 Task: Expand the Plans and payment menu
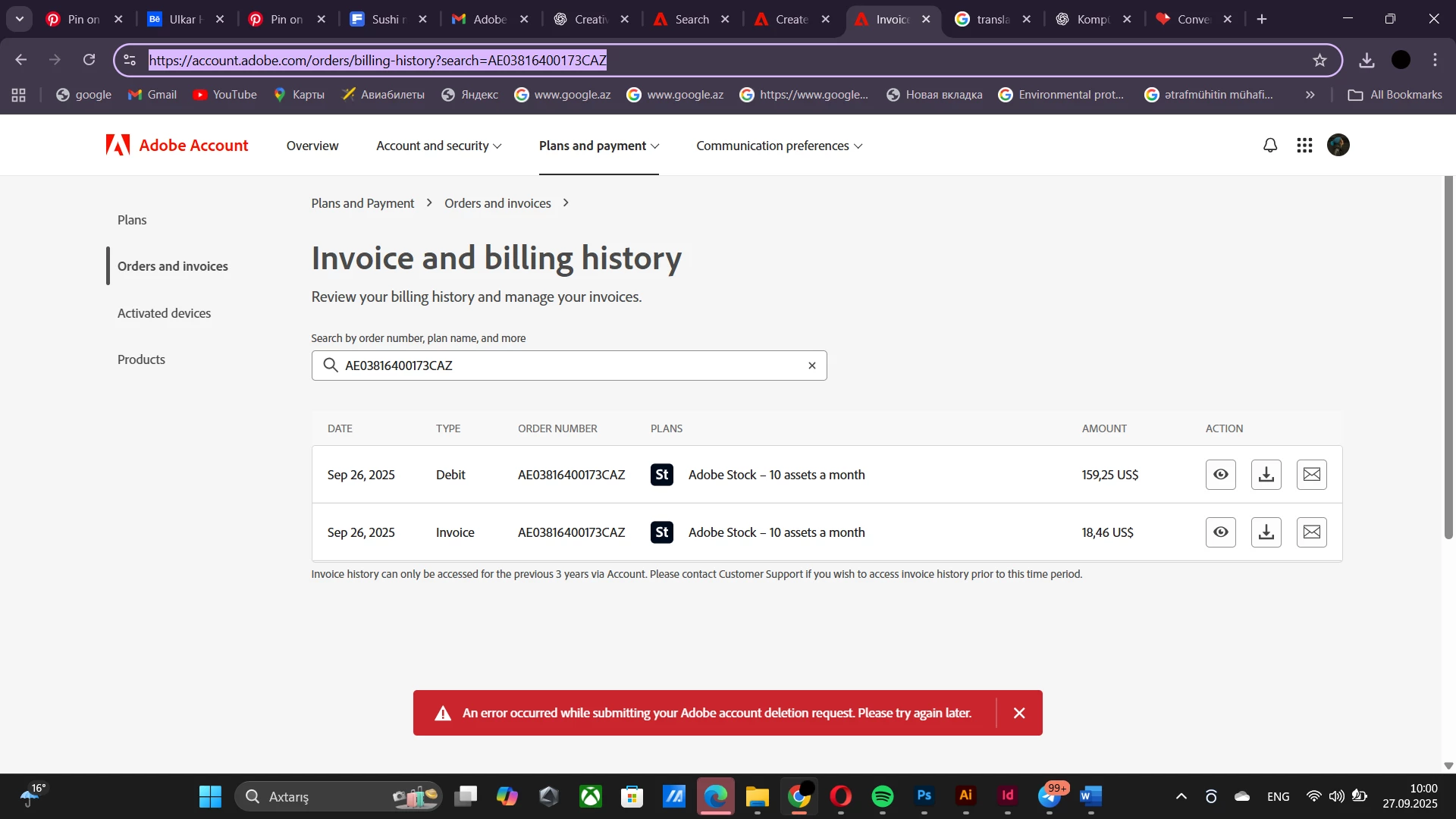tap(598, 146)
